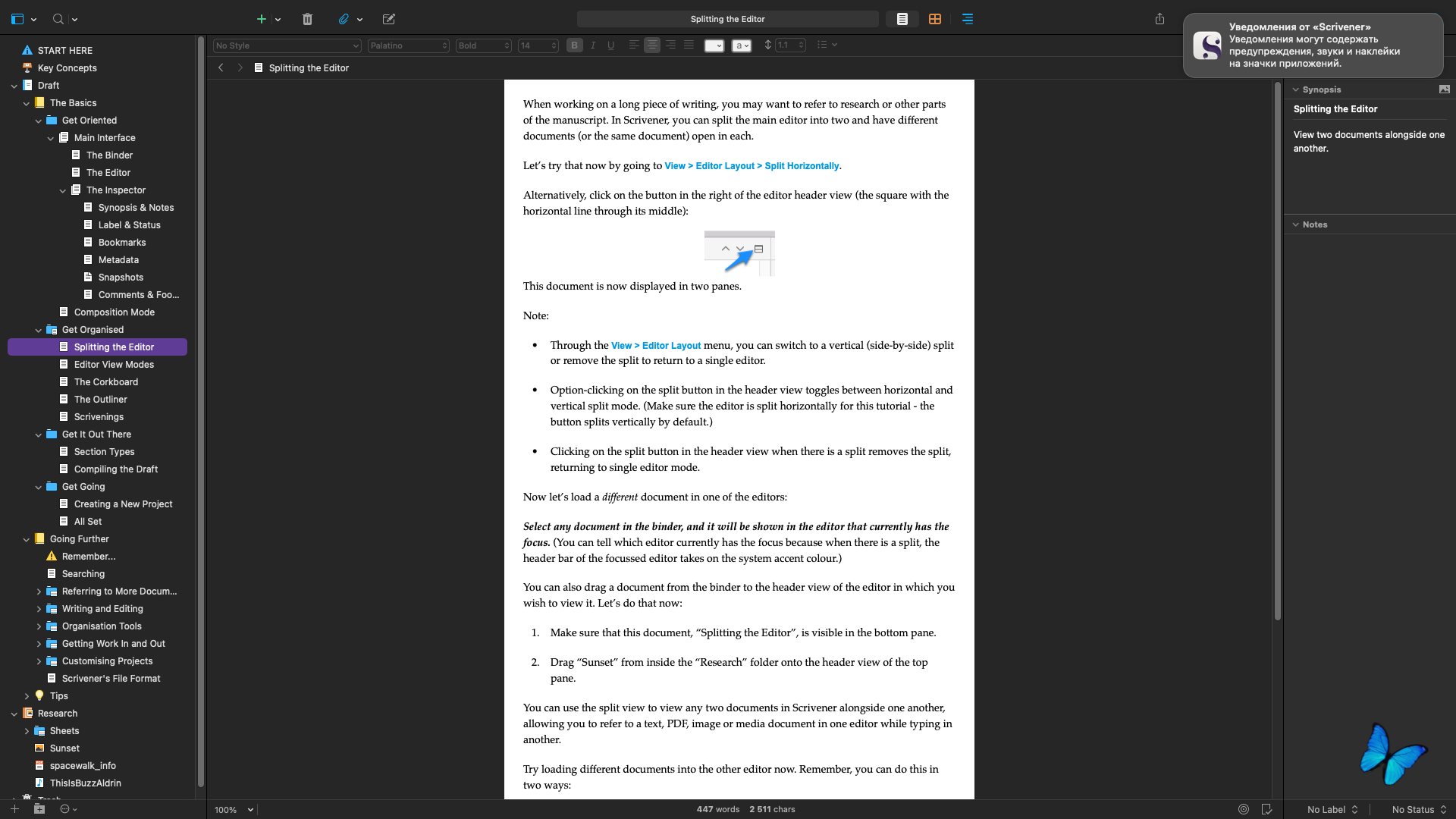Click the add folder icon below binder

coord(39,809)
